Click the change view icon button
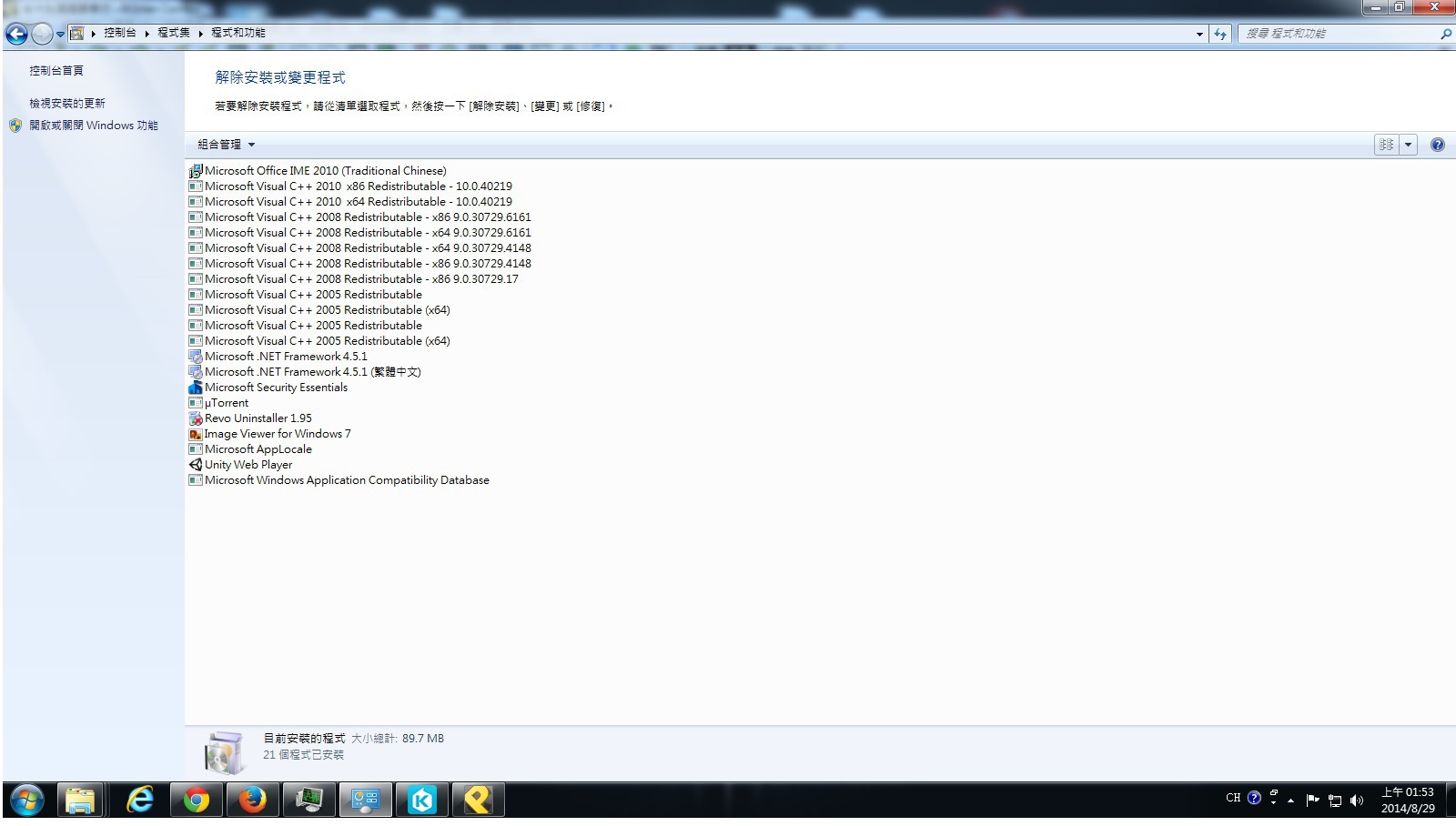The height and width of the screenshot is (826, 1456). pyautogui.click(x=1386, y=145)
